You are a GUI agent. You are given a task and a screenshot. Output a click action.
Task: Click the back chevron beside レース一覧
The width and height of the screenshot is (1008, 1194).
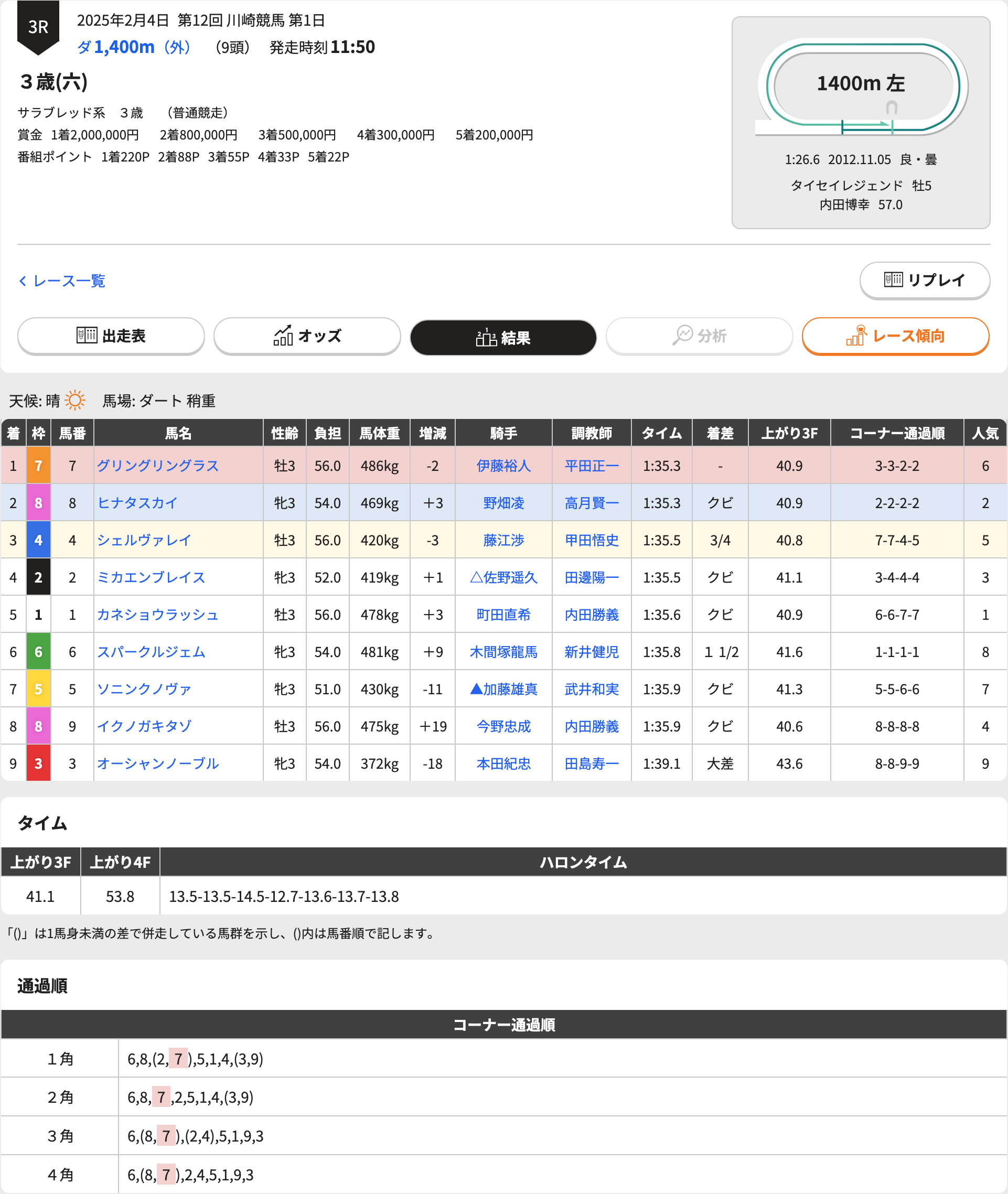click(x=23, y=281)
